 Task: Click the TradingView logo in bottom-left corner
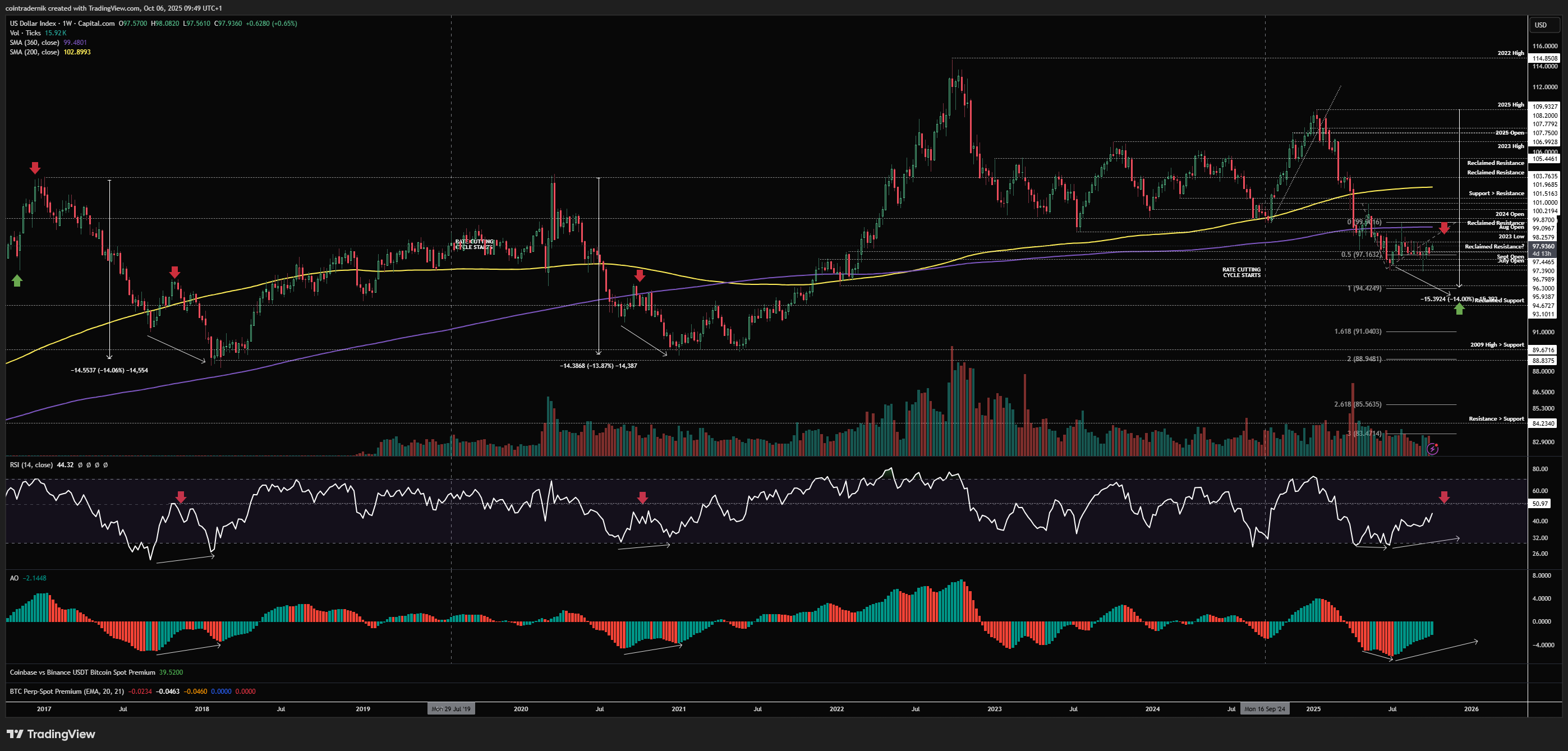[51, 734]
